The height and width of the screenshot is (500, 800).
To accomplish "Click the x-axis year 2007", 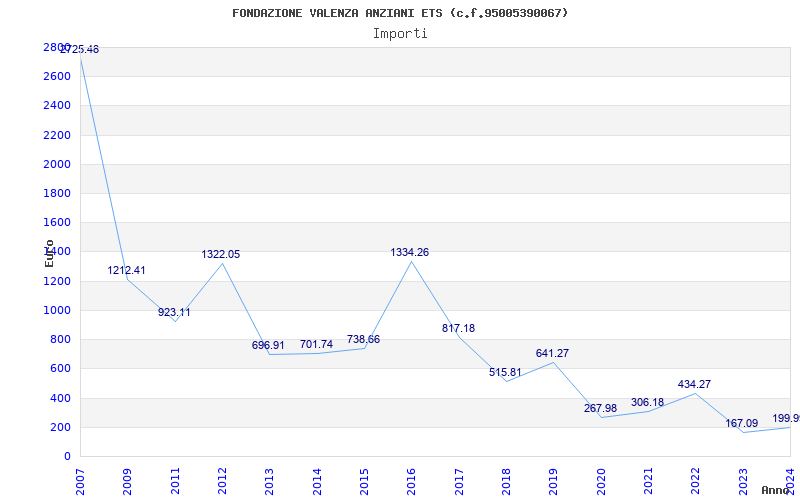I will coord(80,482).
